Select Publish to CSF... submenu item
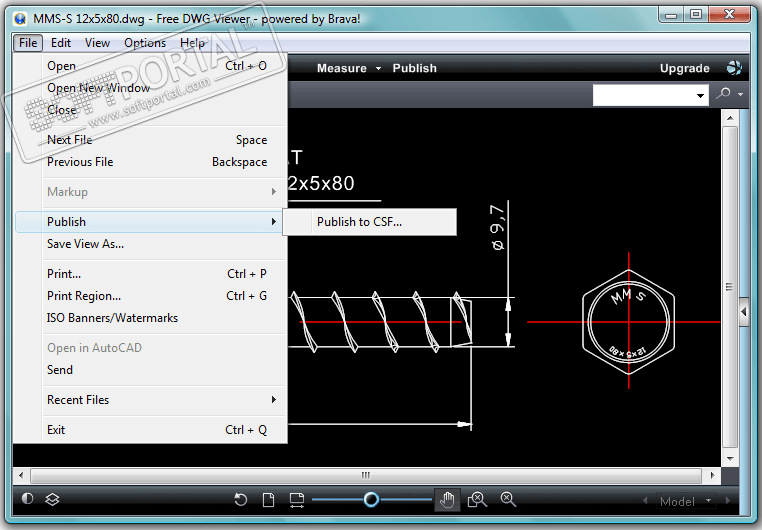 pos(370,222)
